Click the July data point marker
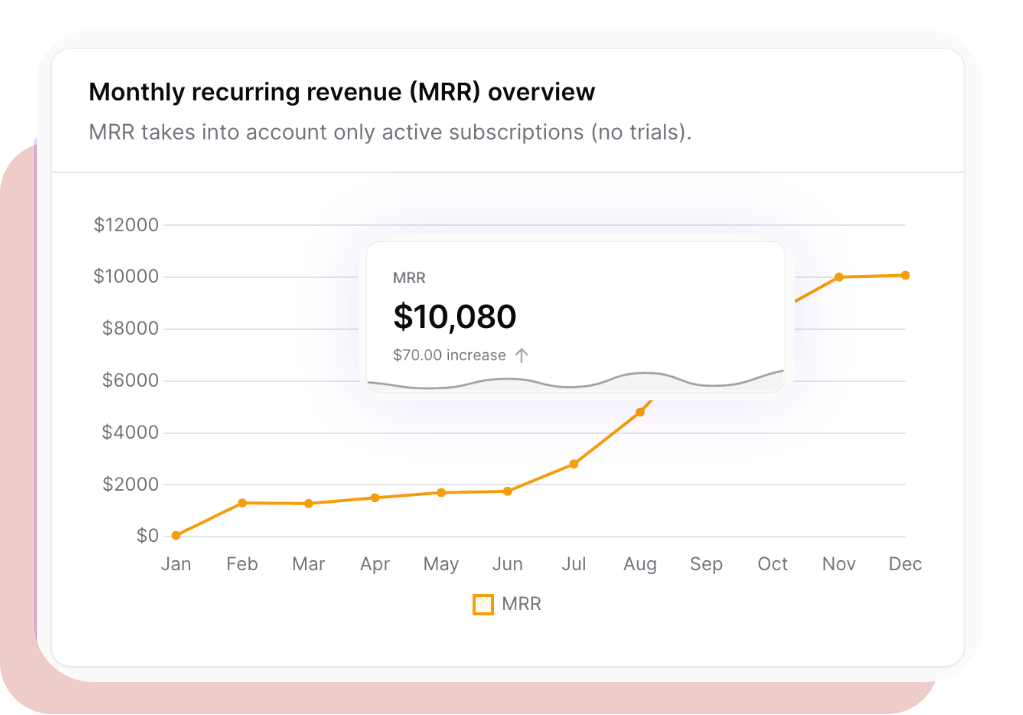The height and width of the screenshot is (715, 1023). [x=574, y=464]
